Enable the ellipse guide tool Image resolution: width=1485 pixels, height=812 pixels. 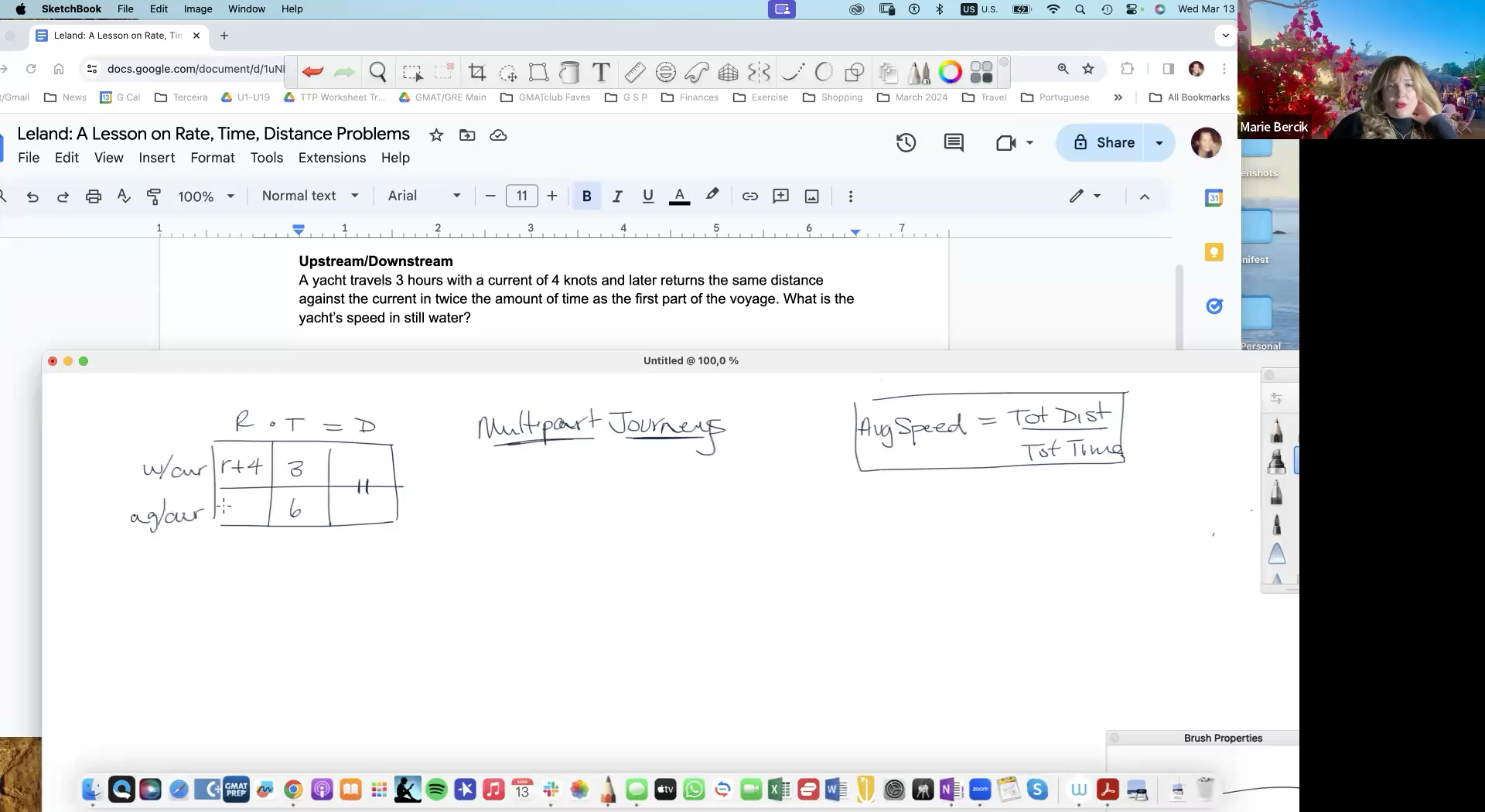665,73
